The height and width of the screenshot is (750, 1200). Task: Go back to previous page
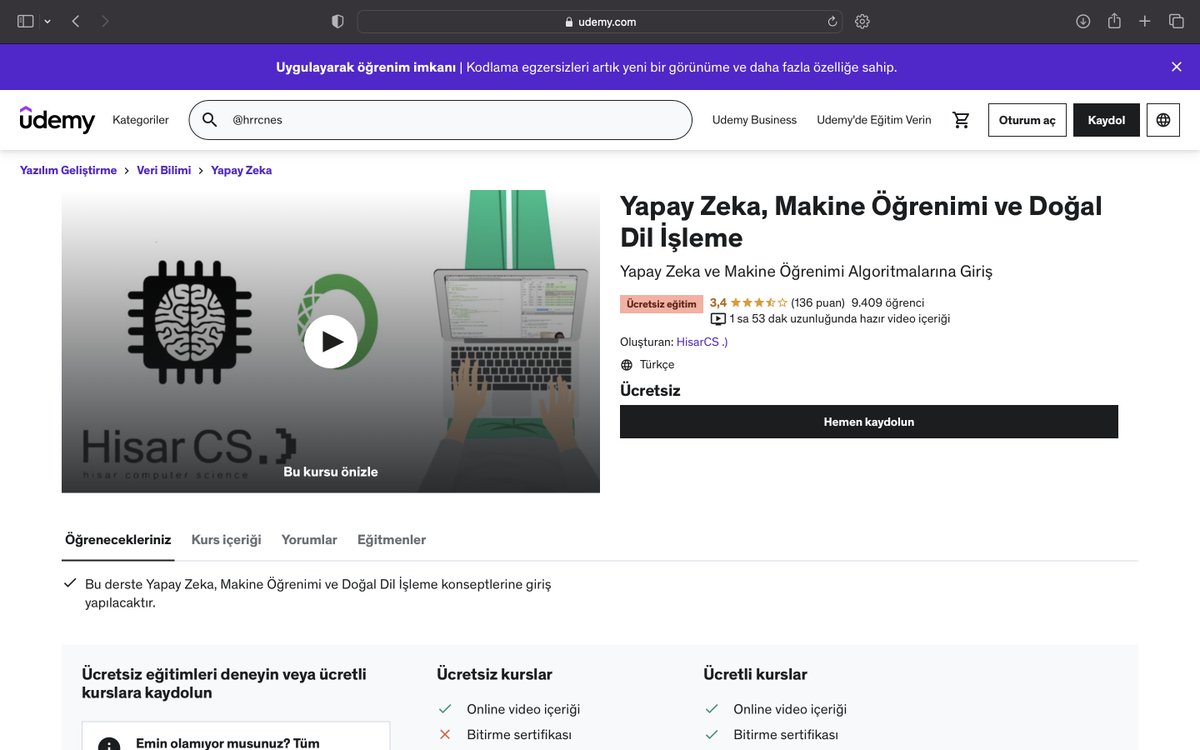76,21
